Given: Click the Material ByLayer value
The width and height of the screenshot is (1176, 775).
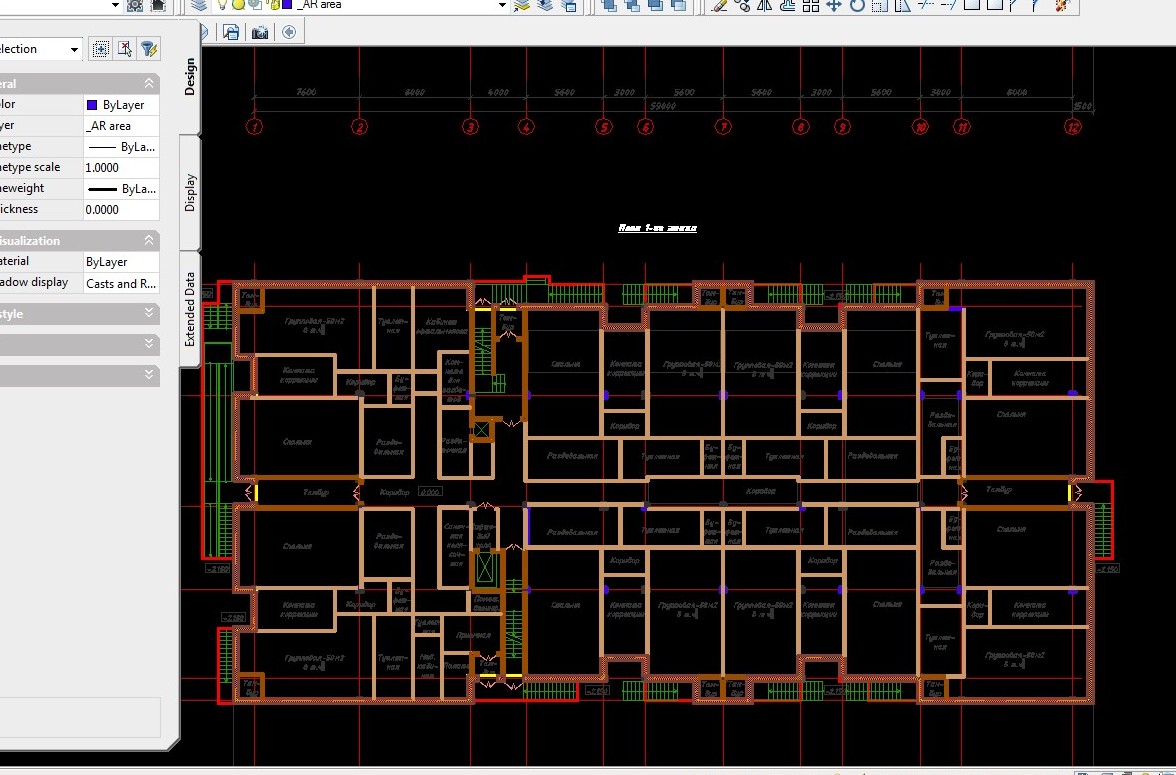Looking at the screenshot, I should click(122, 262).
